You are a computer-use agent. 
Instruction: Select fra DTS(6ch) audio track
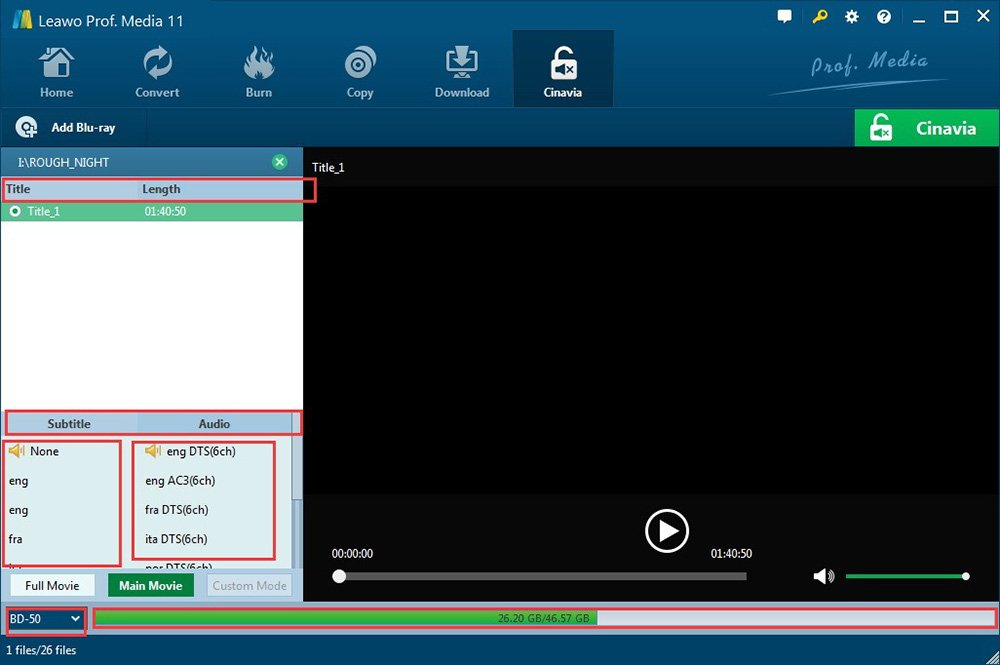tap(177, 509)
